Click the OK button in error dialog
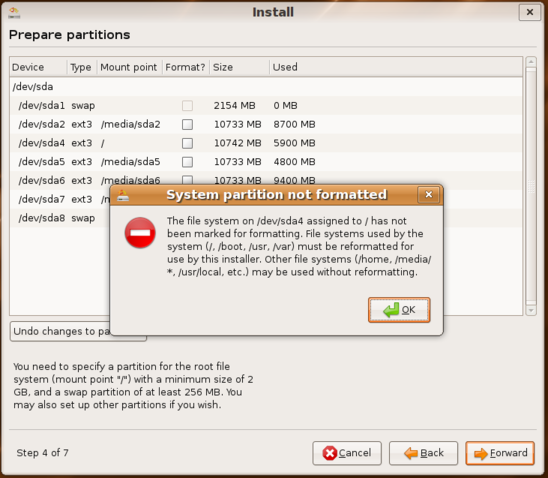Viewport: 548px width, 478px height. (399, 310)
